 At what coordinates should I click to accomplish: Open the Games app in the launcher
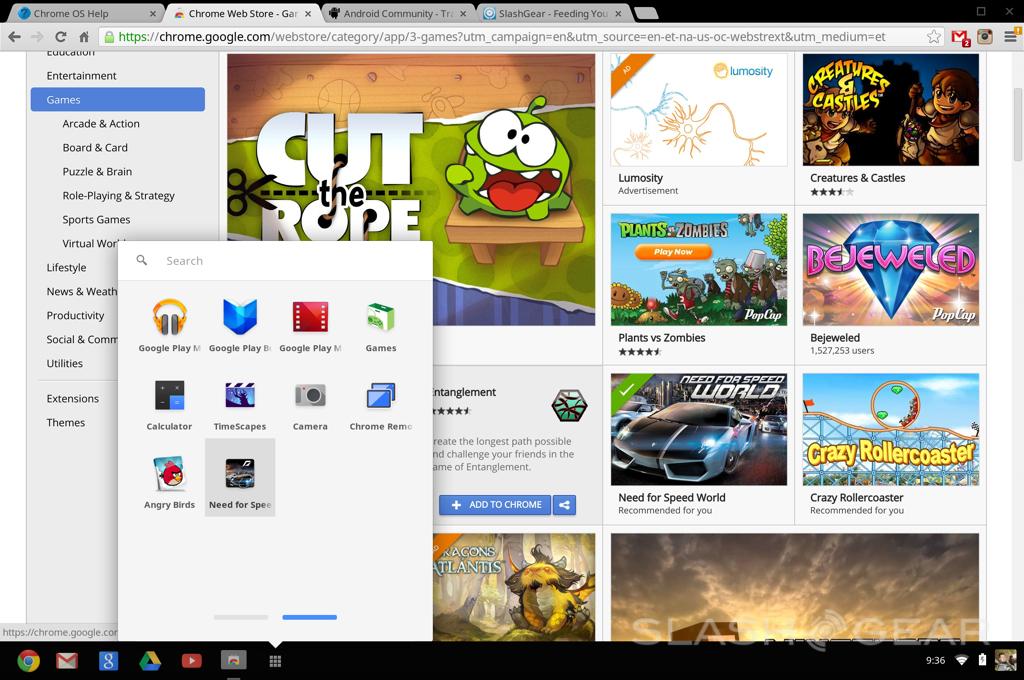pos(381,325)
